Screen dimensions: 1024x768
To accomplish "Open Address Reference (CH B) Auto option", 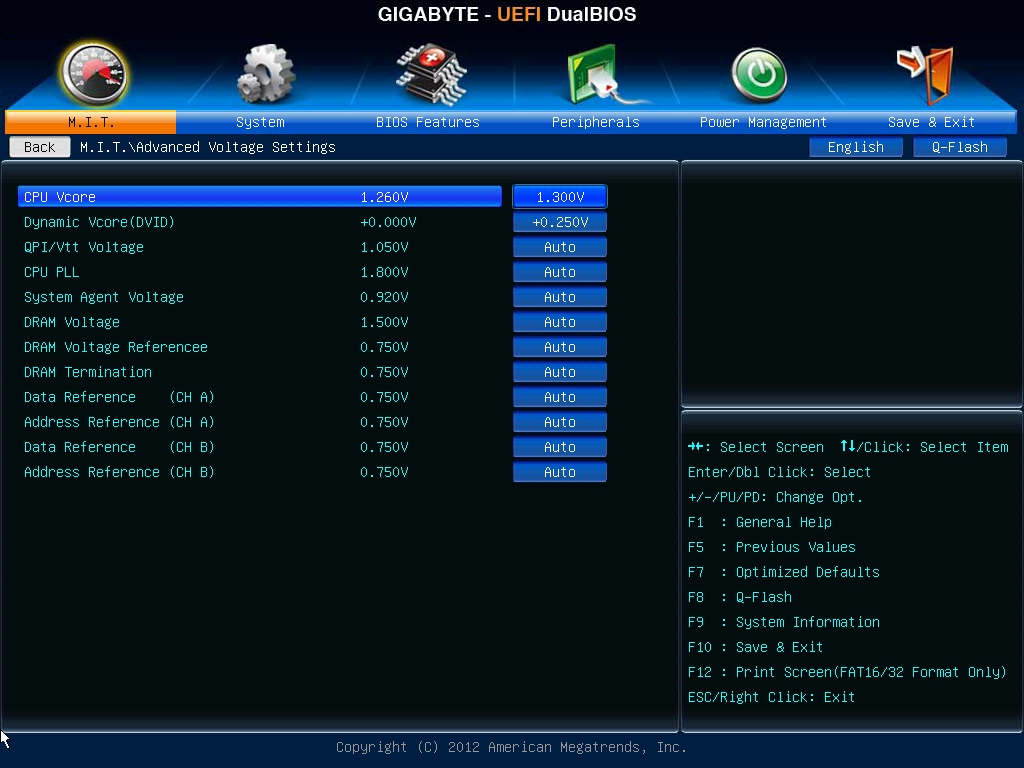I will [560, 472].
